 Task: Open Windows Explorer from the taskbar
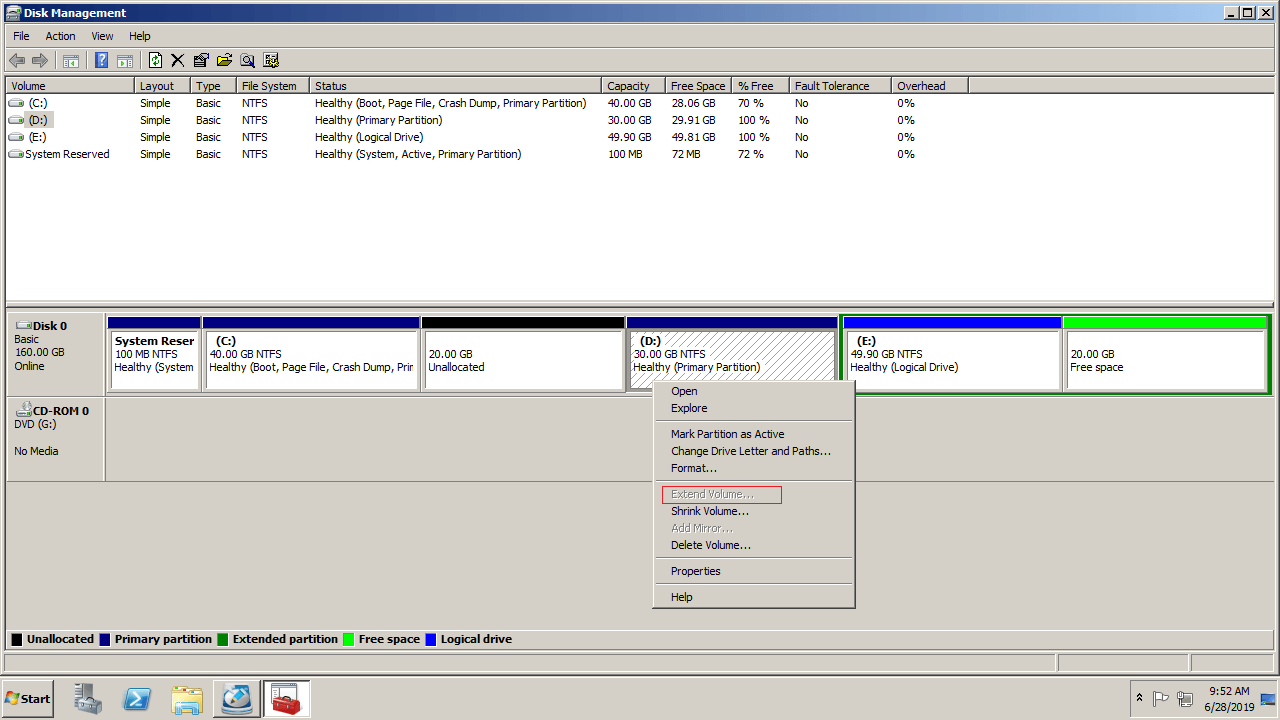(x=187, y=699)
